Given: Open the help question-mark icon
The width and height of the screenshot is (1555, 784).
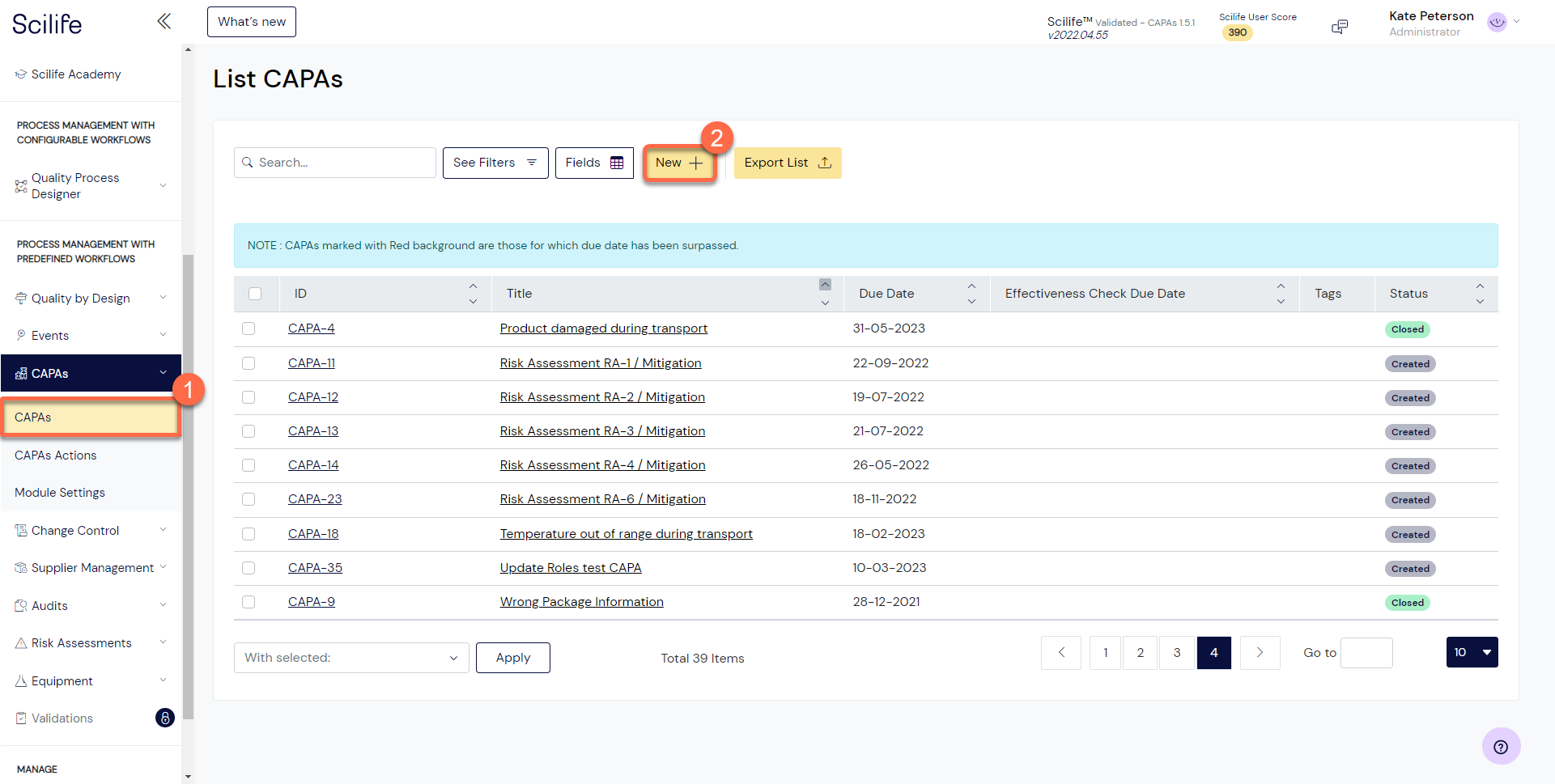Looking at the screenshot, I should 1502,746.
